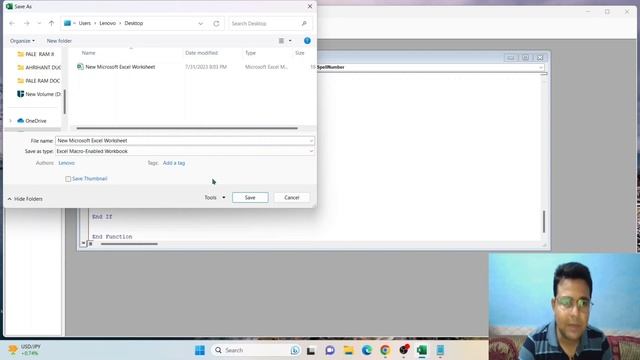This screenshot has width=640, height=360.
Task: Click the Forward navigation arrow
Action: pyautogui.click(x=27, y=23)
